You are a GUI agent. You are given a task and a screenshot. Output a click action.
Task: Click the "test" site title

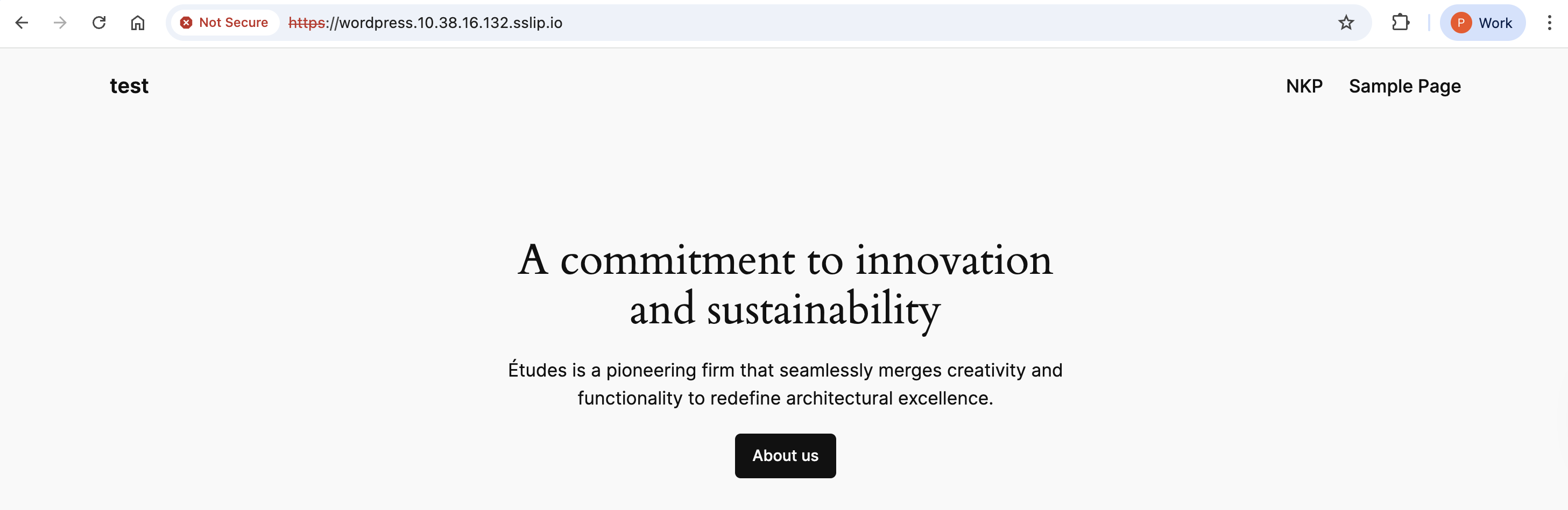pos(129,87)
